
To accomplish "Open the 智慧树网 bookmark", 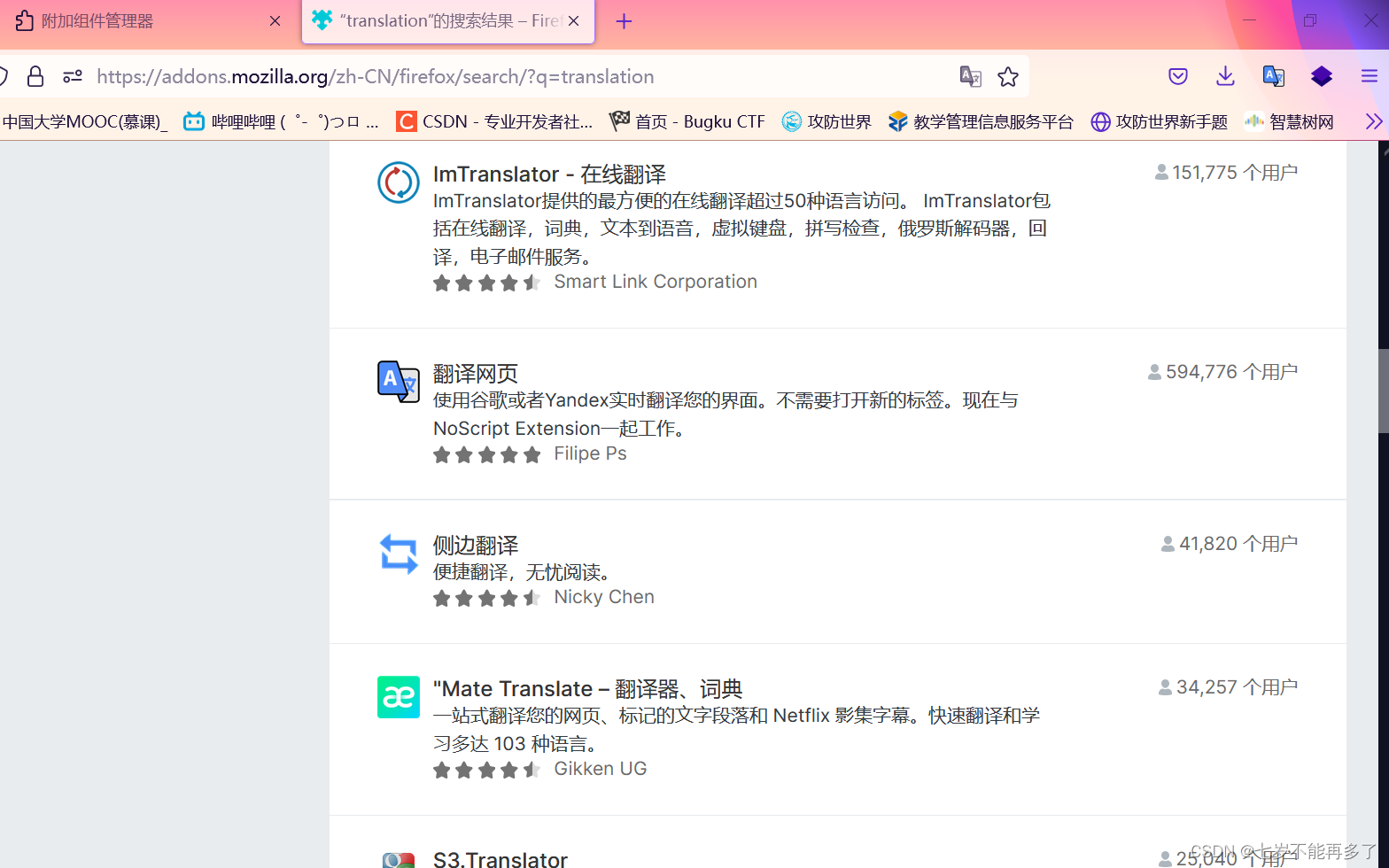I will click(1289, 121).
